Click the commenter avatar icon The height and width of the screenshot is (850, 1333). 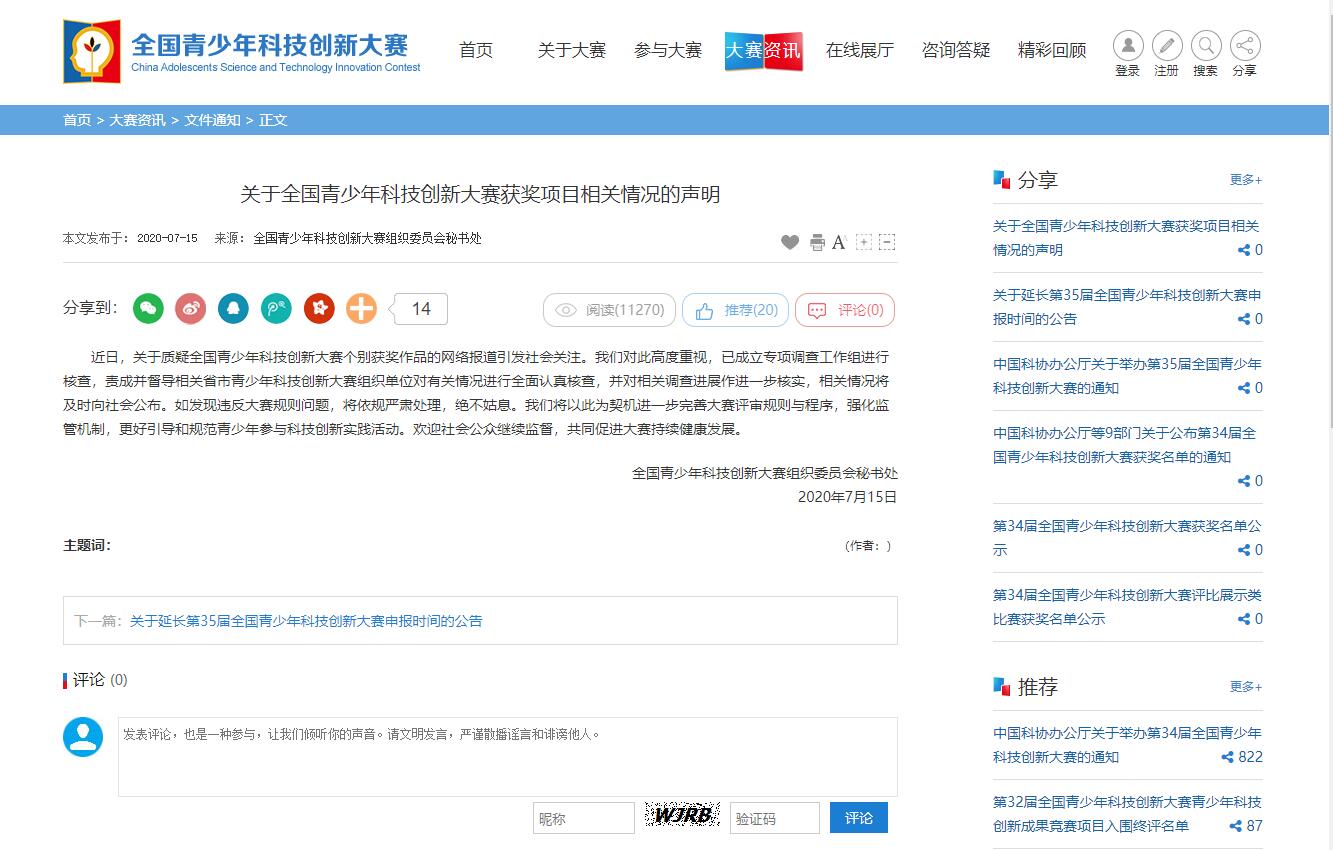pyautogui.click(x=83, y=737)
